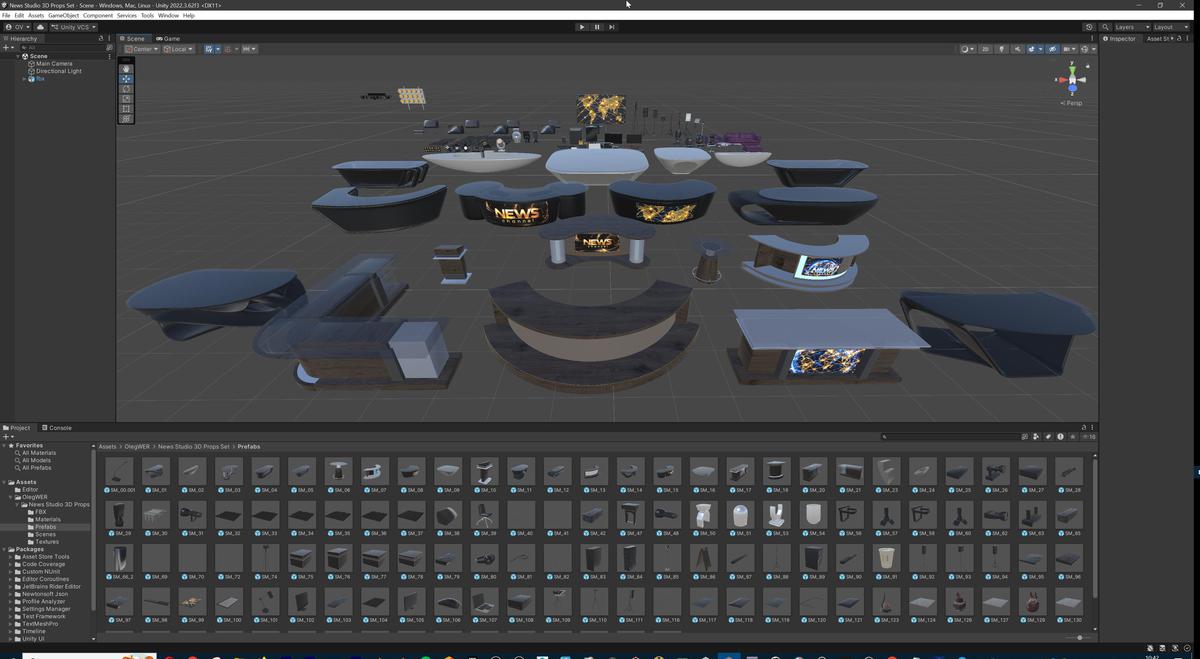Open the OV account dropdown
The image size is (1200, 659).
tap(18, 27)
